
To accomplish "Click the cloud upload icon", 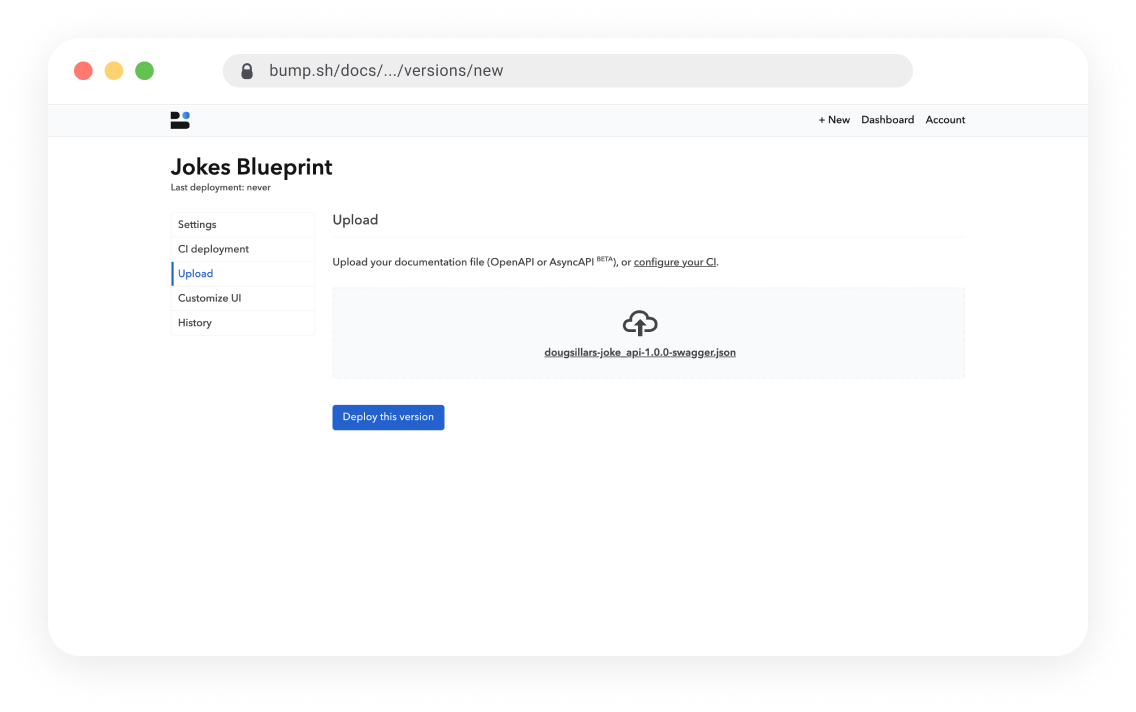I will 639,322.
